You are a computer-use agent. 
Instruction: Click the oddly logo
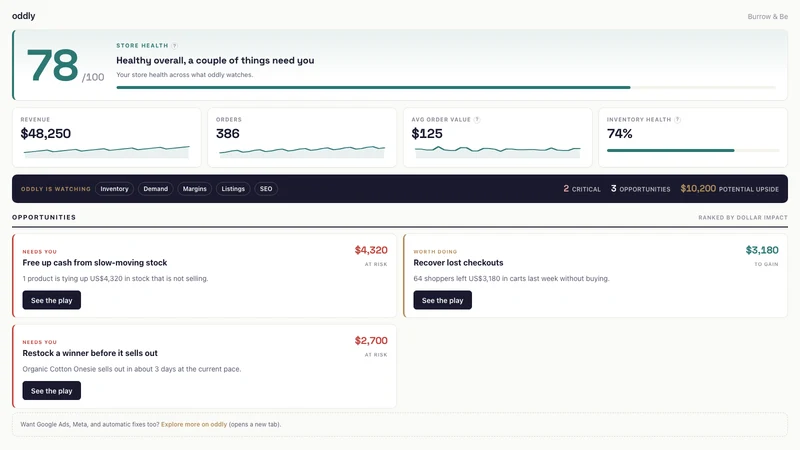(x=23, y=16)
